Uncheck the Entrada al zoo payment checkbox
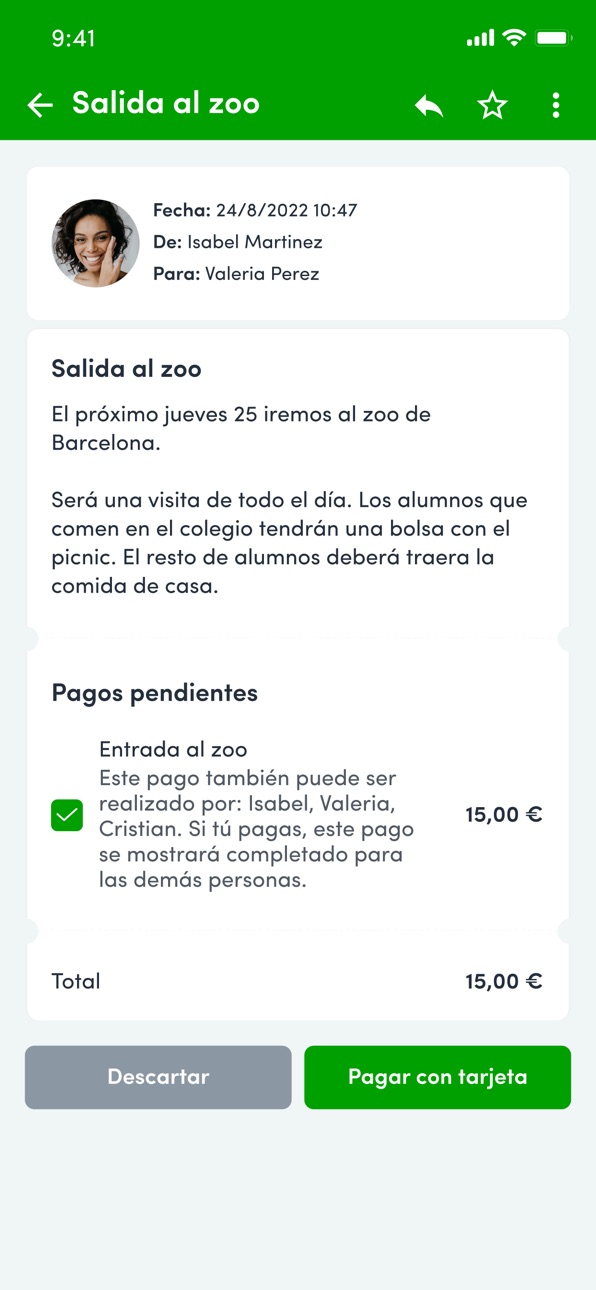Viewport: 596px width, 1290px height. pyautogui.click(x=67, y=815)
